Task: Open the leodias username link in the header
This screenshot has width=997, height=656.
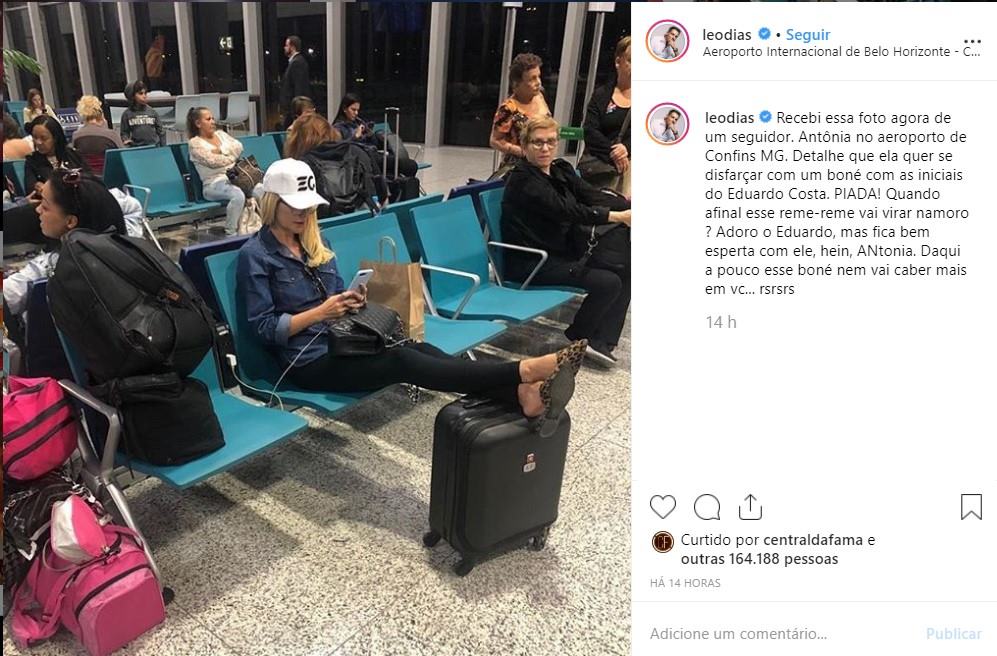Action: pyautogui.click(x=727, y=34)
